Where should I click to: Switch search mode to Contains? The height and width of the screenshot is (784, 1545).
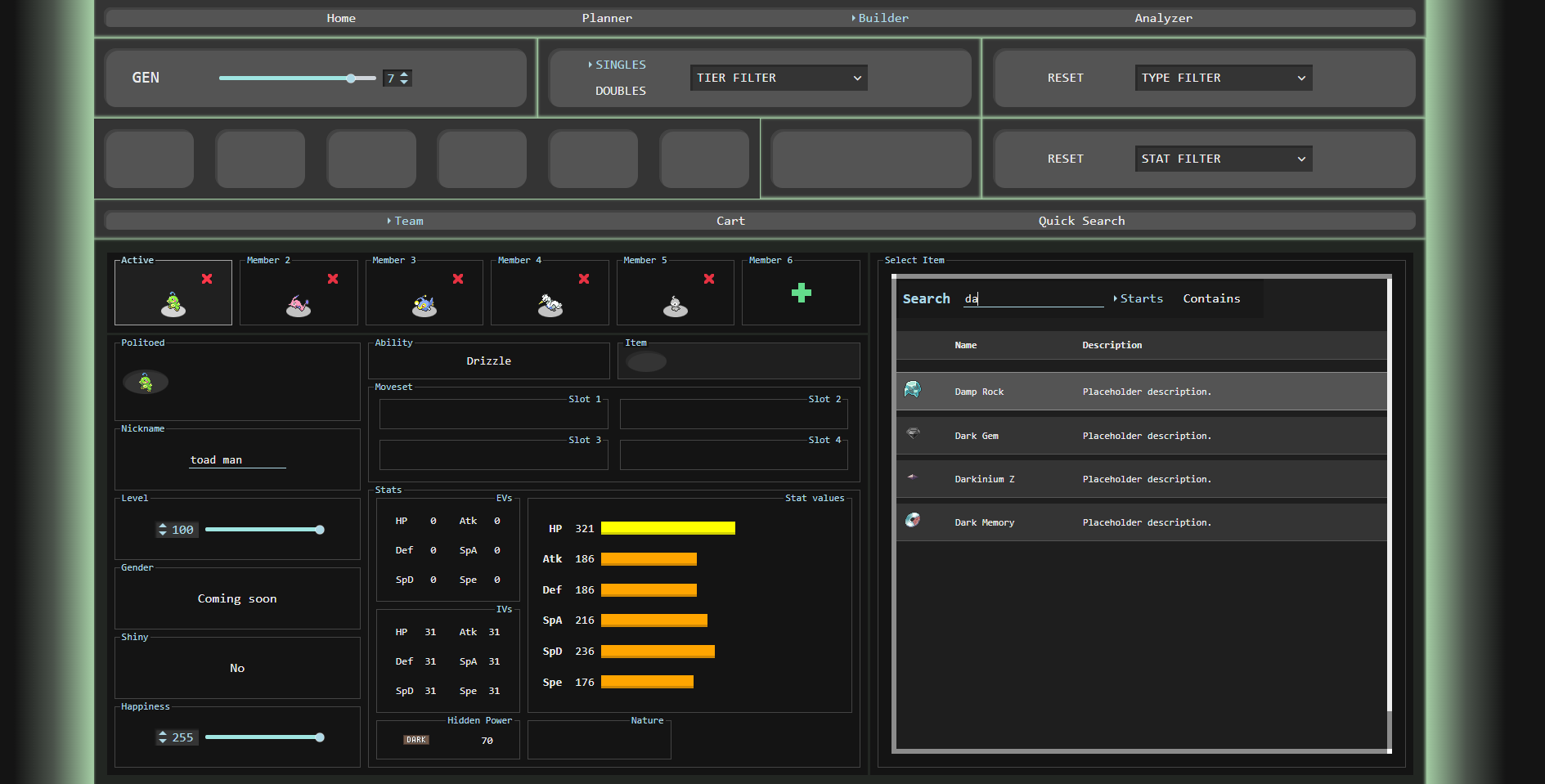1210,298
